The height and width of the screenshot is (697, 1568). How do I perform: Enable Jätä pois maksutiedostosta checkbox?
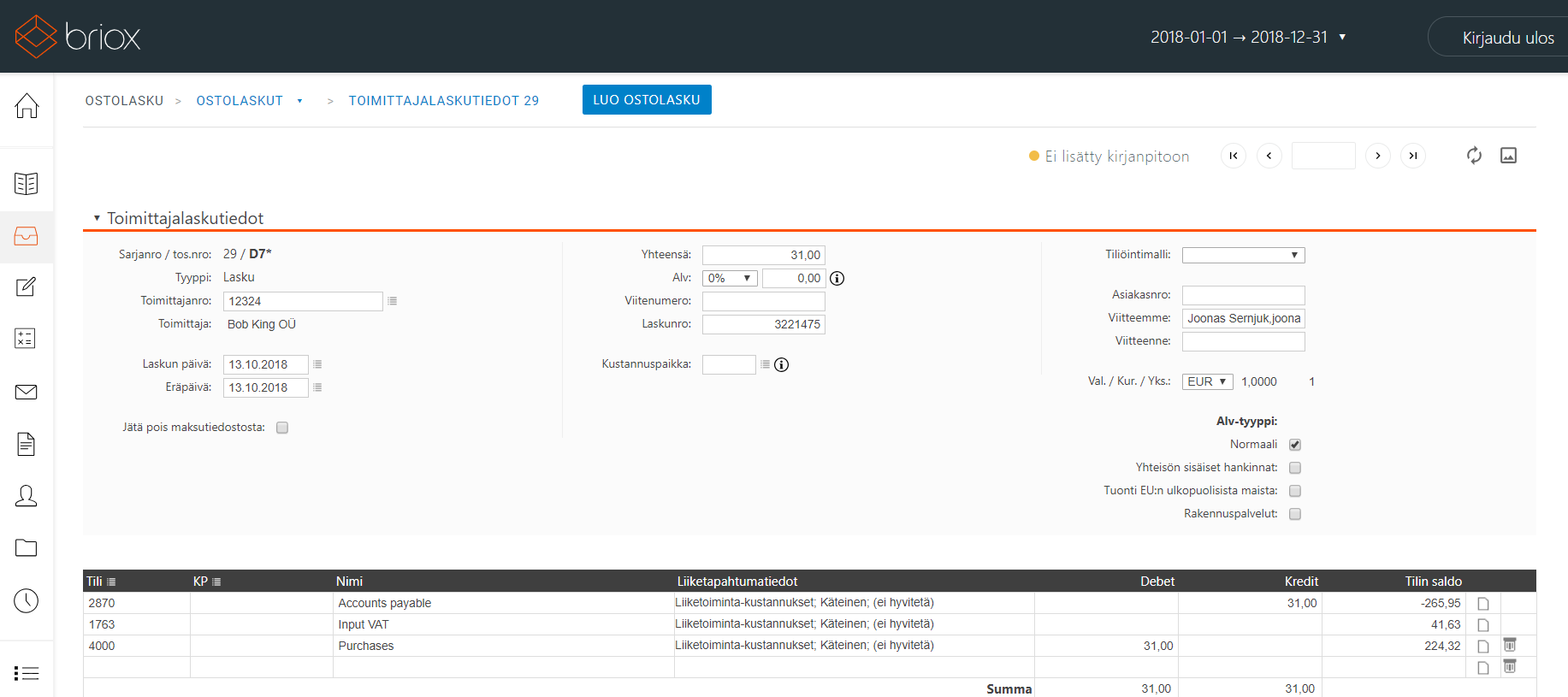click(x=282, y=428)
